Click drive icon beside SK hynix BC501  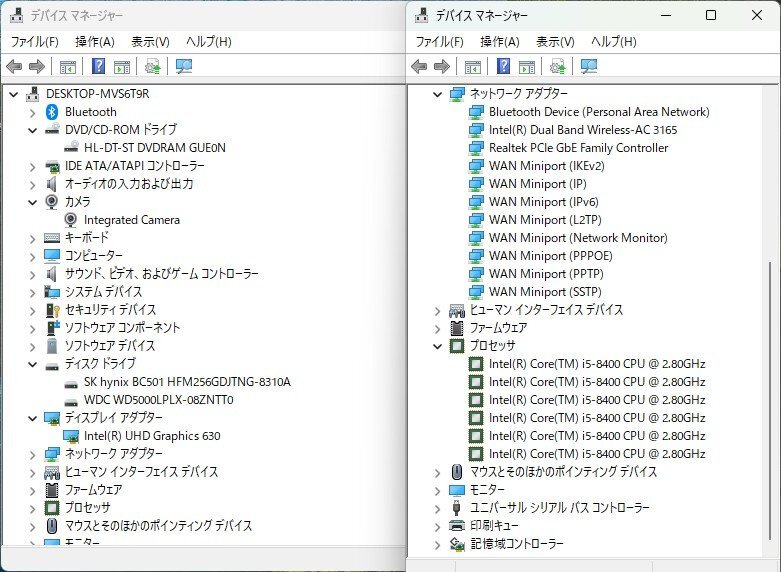[71, 384]
